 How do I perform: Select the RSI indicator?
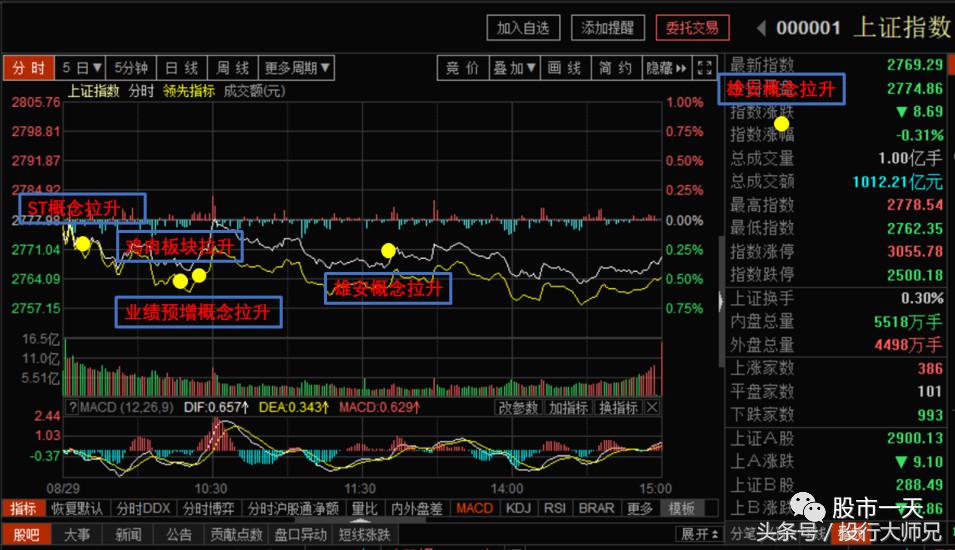click(x=555, y=508)
